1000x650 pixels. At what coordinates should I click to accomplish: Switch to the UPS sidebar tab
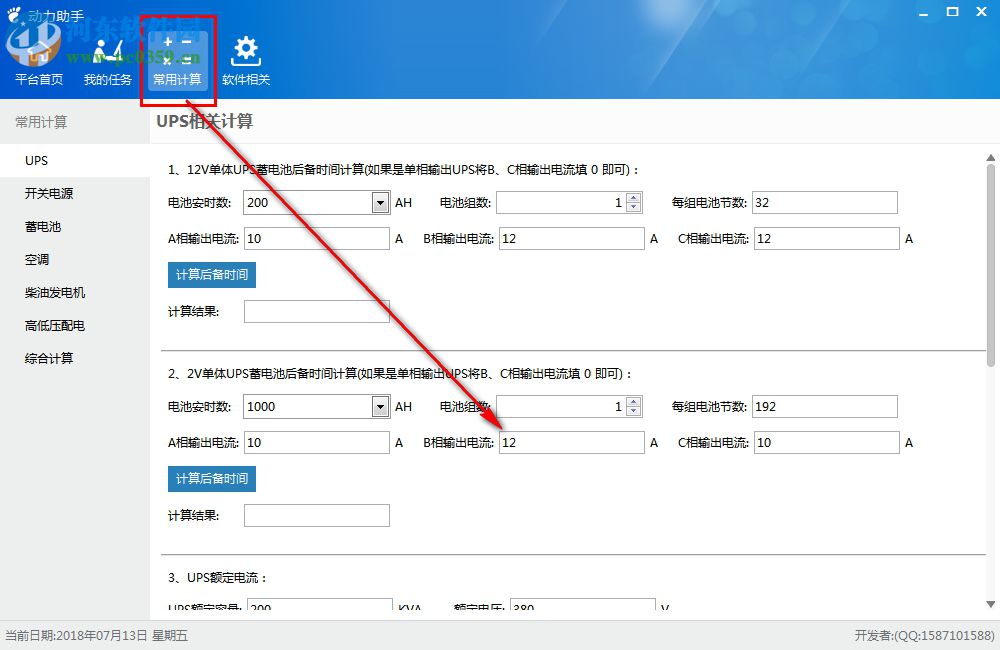coord(36,160)
